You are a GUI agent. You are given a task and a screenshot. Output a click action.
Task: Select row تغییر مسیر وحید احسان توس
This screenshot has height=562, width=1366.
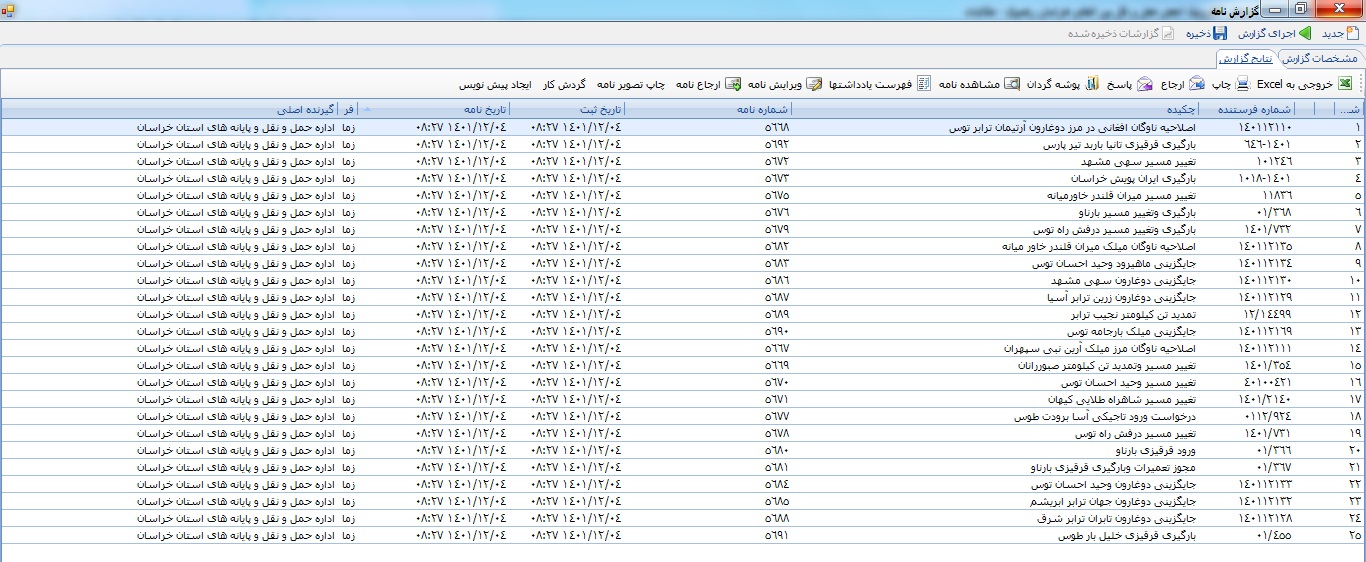tap(682, 383)
